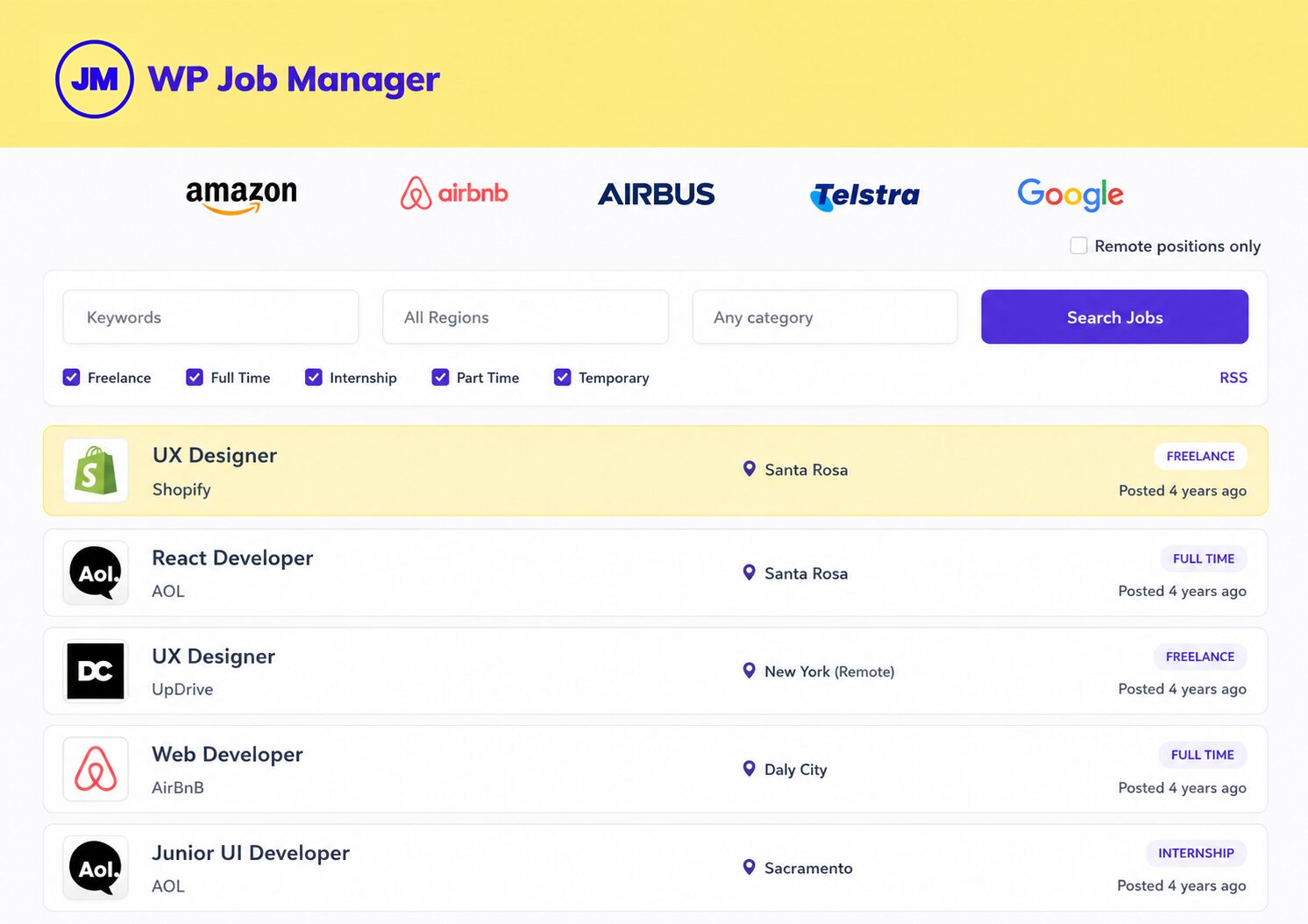Click AOL logo on React Developer listing
The width and height of the screenshot is (1308, 924).
(96, 572)
